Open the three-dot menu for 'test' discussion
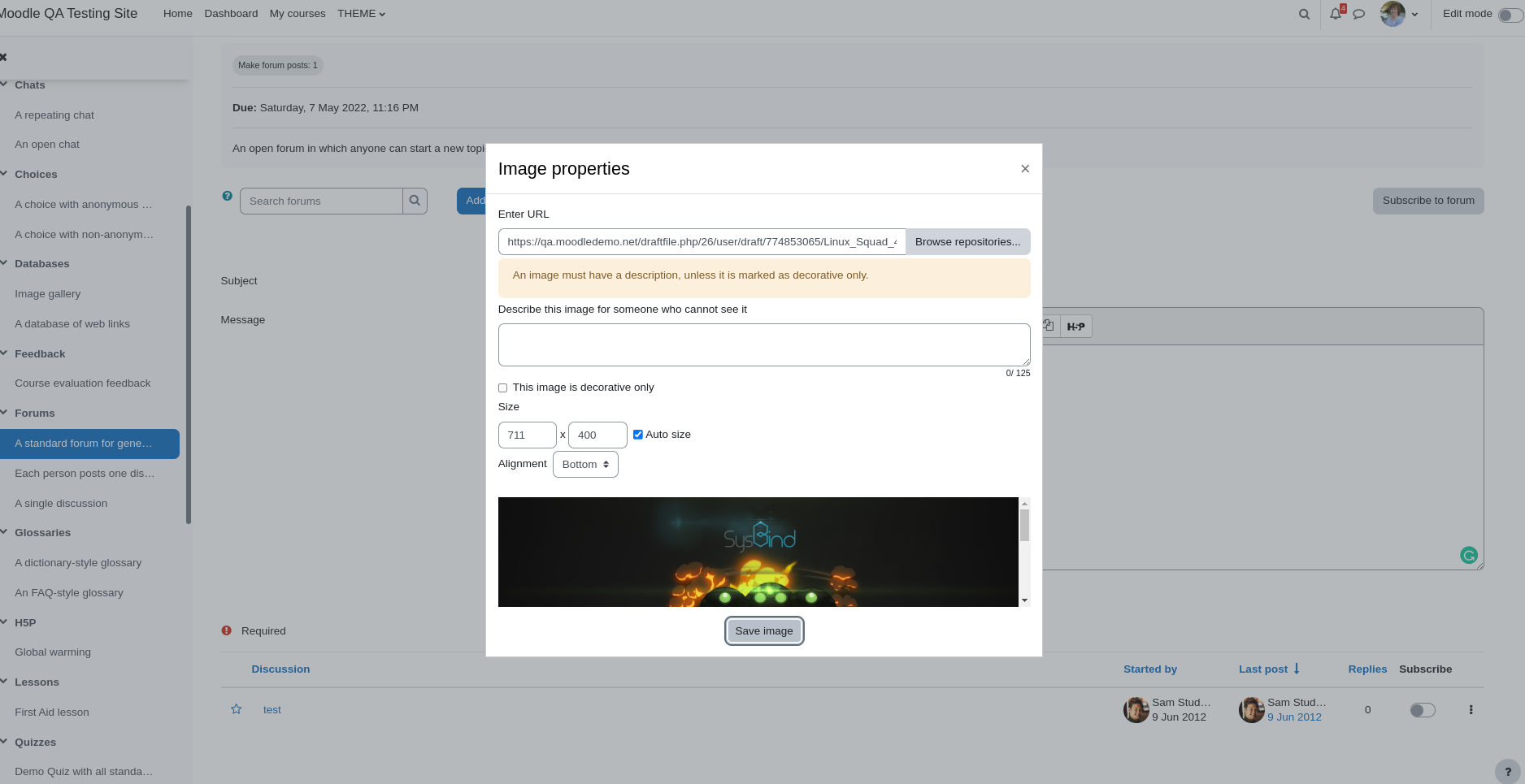This screenshot has width=1525, height=784. [x=1471, y=709]
